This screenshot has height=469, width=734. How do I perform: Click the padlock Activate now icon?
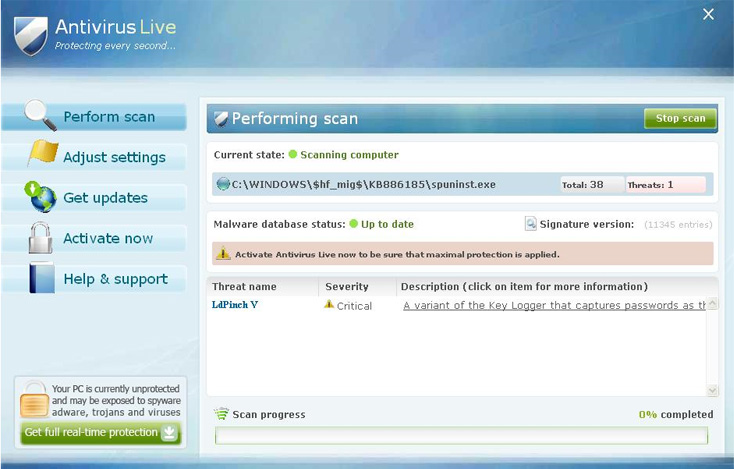click(40, 238)
